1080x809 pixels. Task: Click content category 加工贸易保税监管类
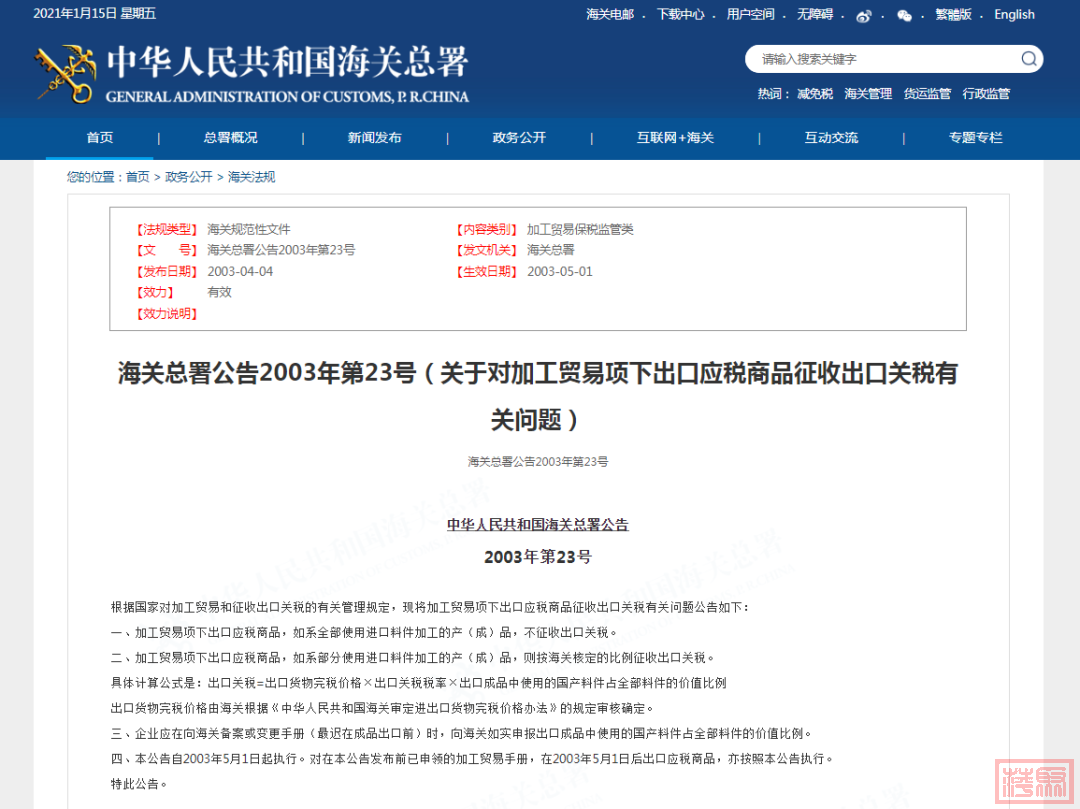click(x=580, y=229)
